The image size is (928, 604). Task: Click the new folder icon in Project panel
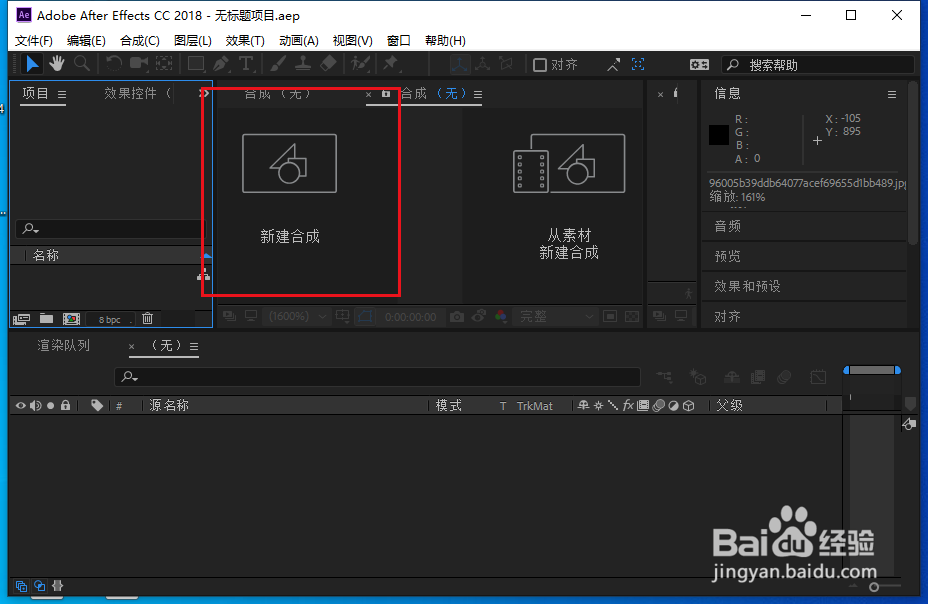[46, 318]
